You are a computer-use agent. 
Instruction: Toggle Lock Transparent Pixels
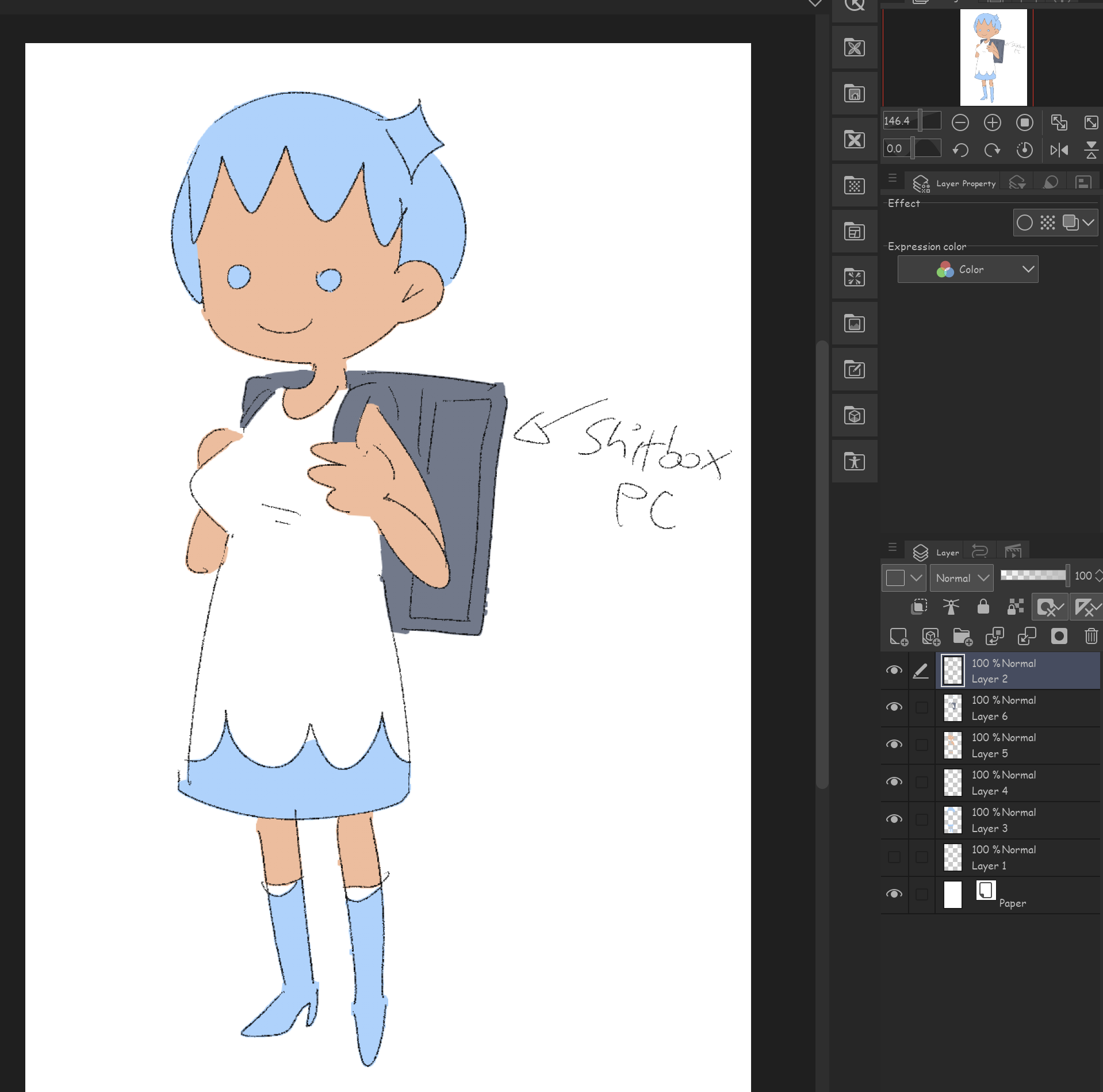click(1016, 607)
